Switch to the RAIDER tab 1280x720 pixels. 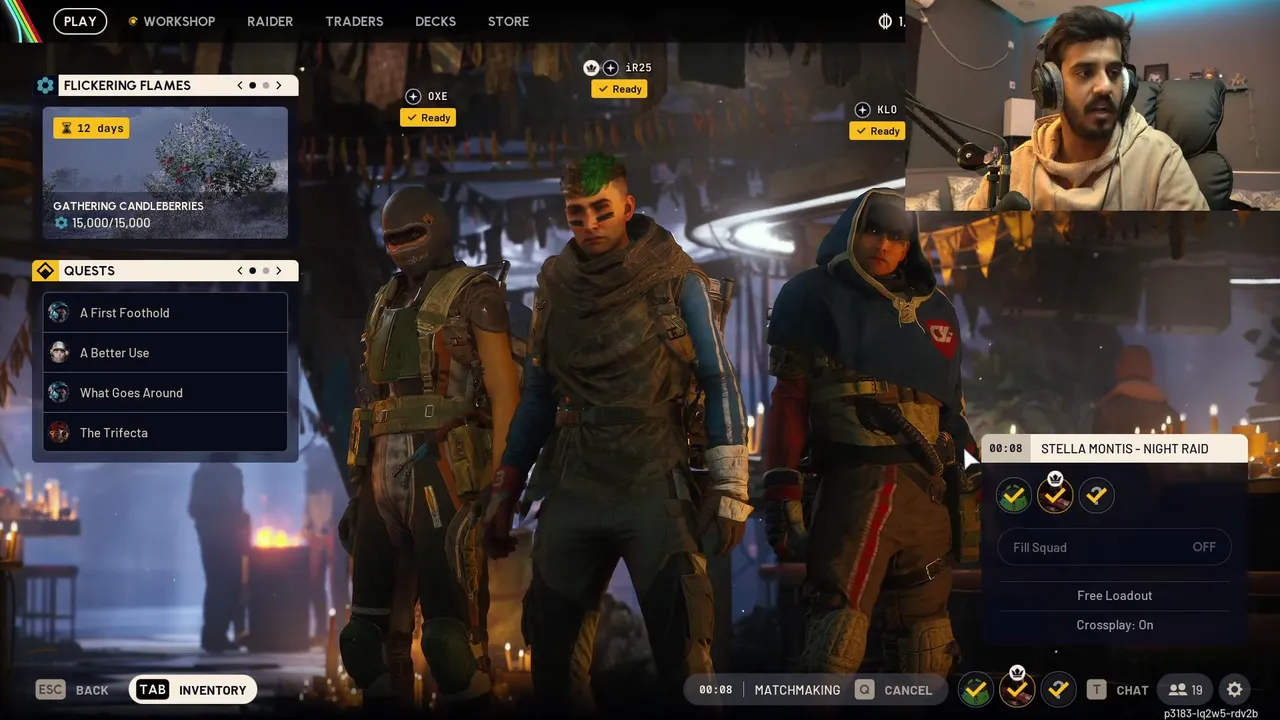(x=270, y=21)
